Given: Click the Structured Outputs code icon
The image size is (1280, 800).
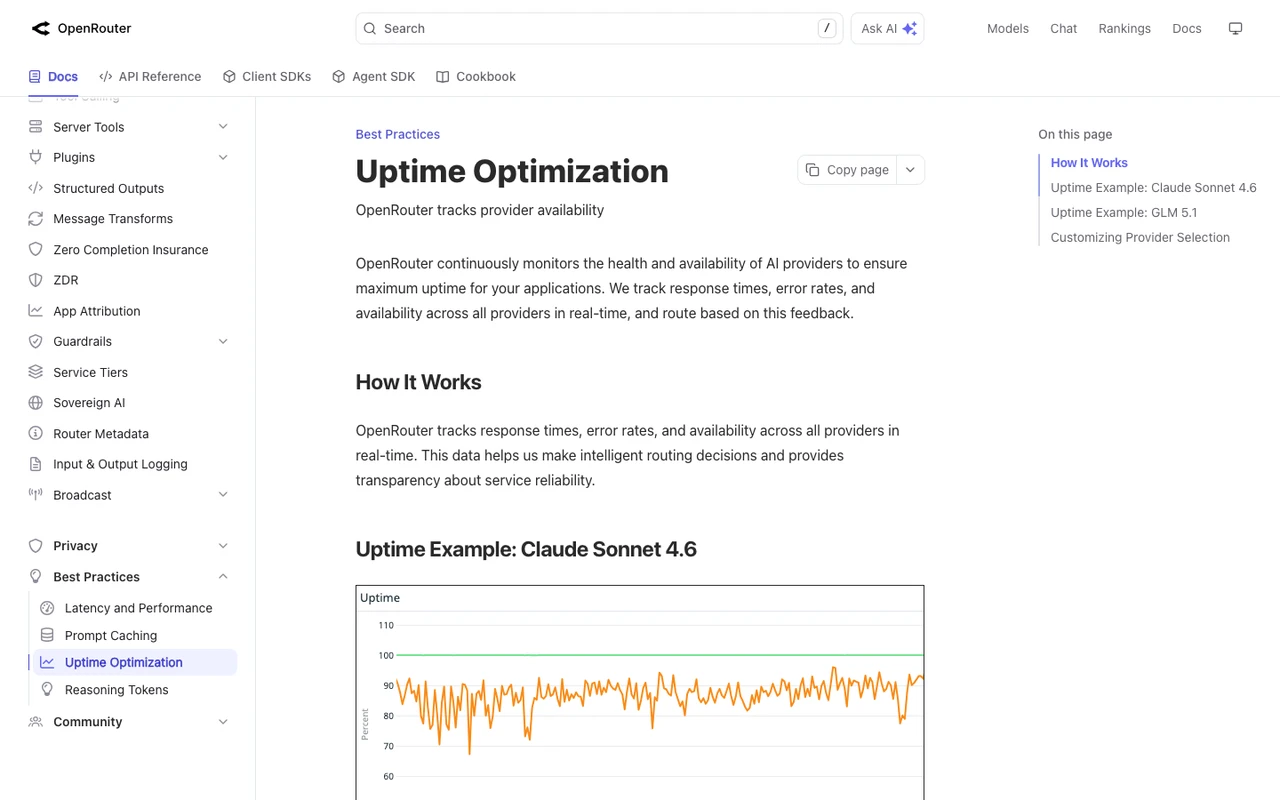Looking at the screenshot, I should click(x=36, y=188).
